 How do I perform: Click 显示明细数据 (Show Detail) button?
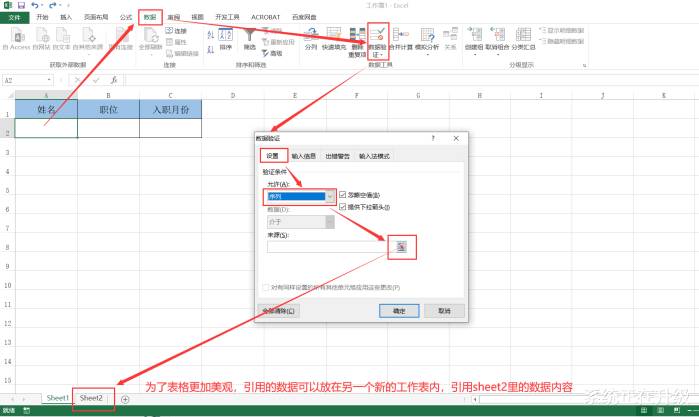coord(562,30)
